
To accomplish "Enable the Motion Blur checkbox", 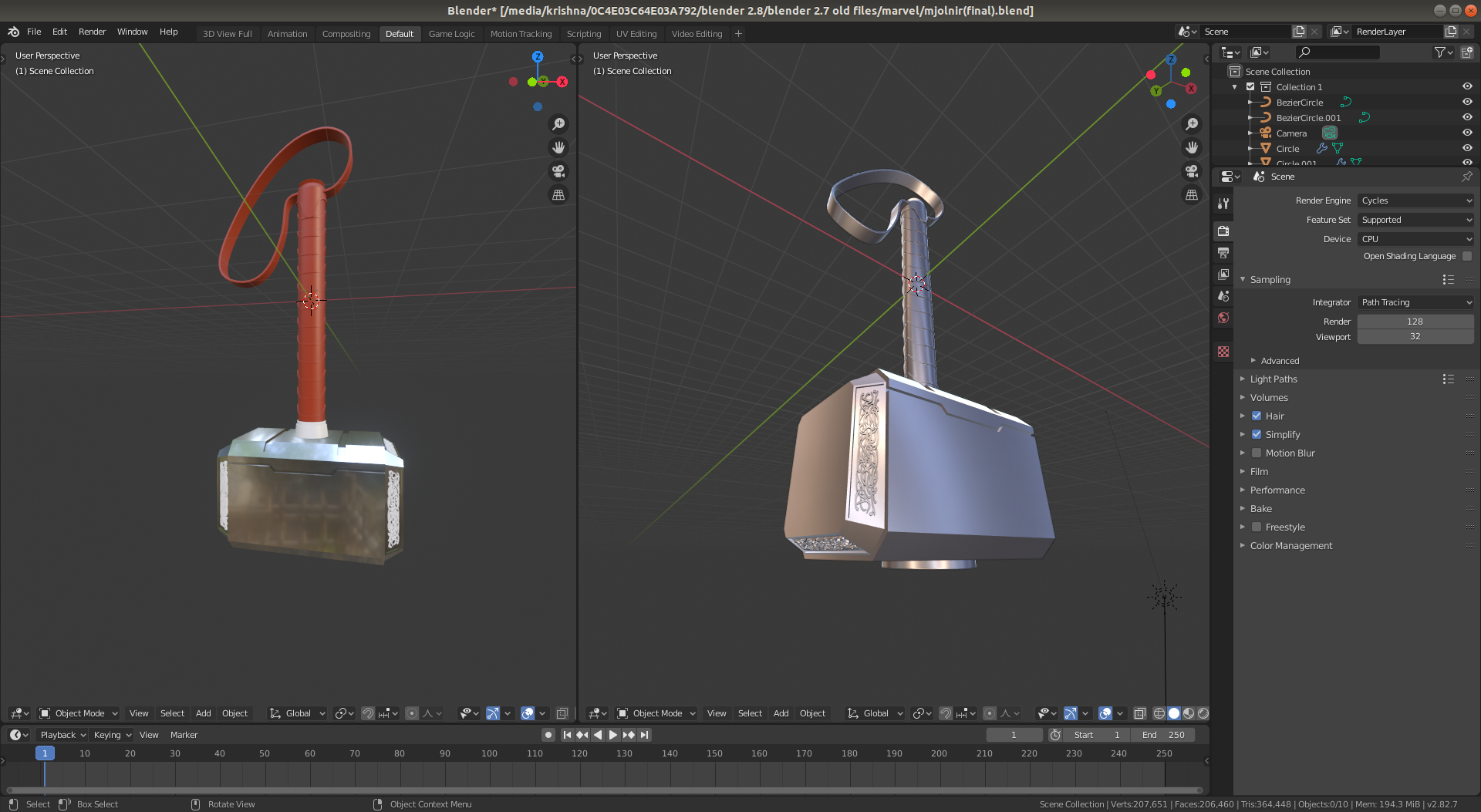I will [x=1257, y=453].
